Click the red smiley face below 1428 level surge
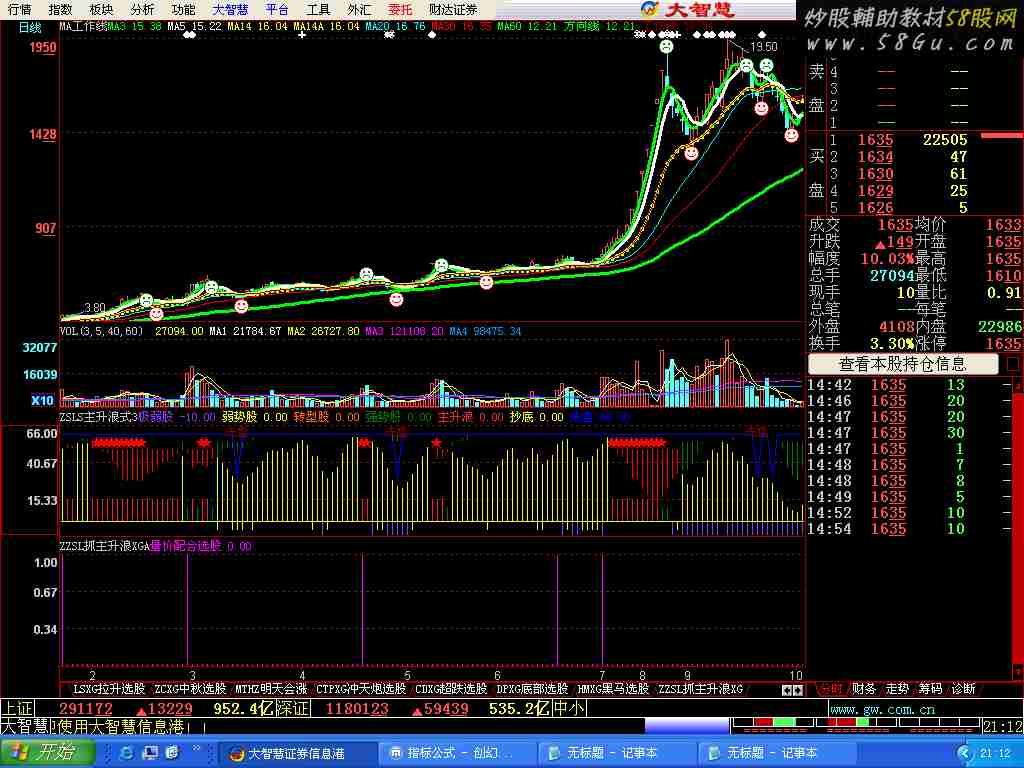This screenshot has width=1024, height=768. [692, 153]
